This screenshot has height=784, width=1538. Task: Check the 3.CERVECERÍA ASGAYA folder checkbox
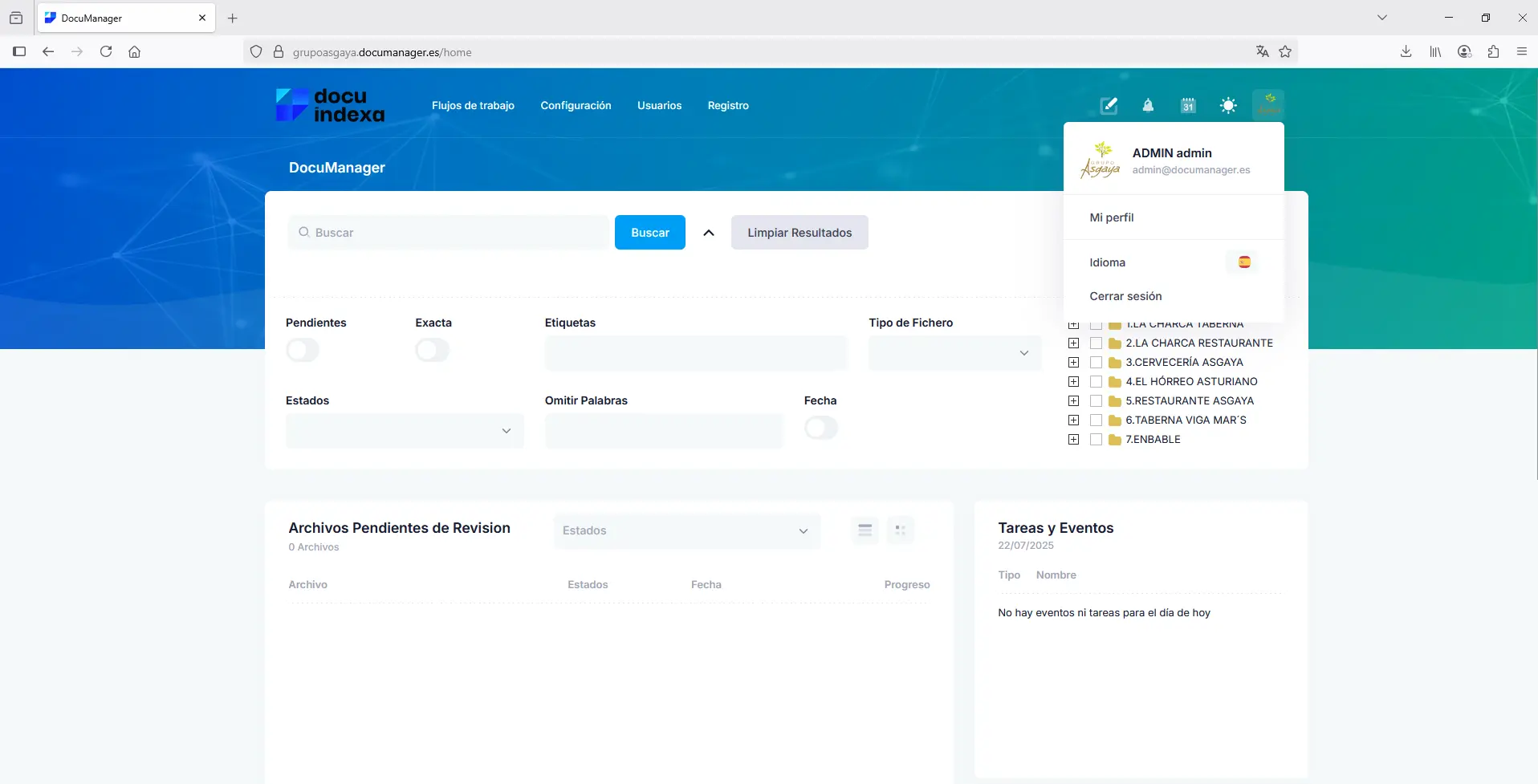pos(1096,363)
